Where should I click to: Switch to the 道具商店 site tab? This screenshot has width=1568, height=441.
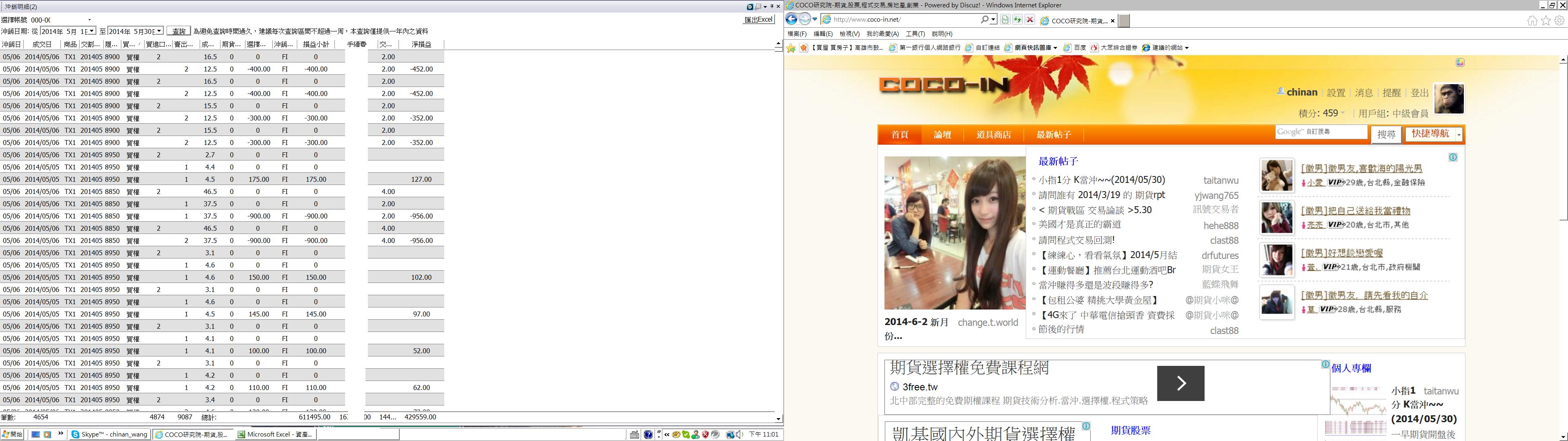click(993, 135)
